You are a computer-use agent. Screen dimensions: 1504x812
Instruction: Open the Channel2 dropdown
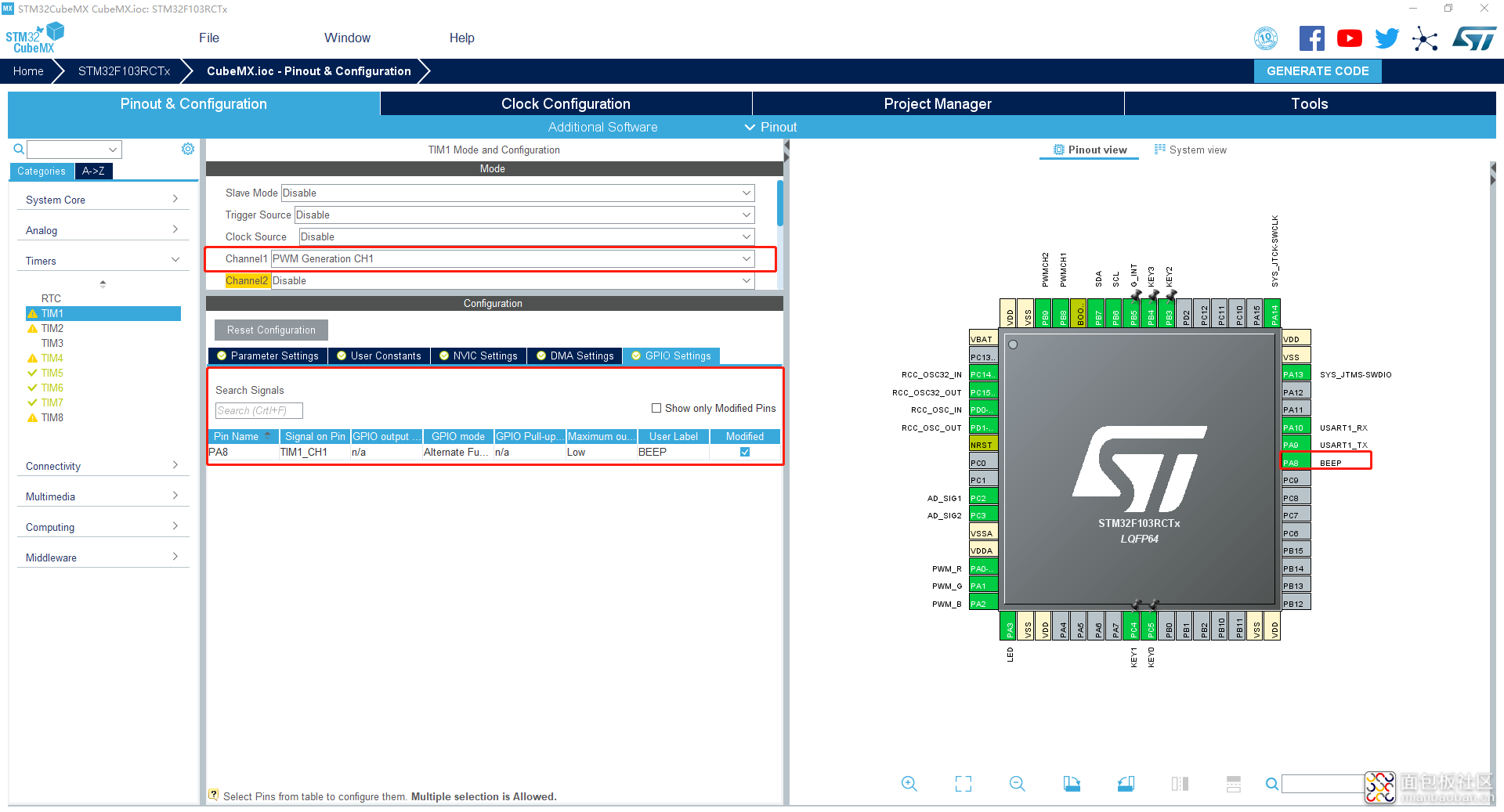point(512,280)
